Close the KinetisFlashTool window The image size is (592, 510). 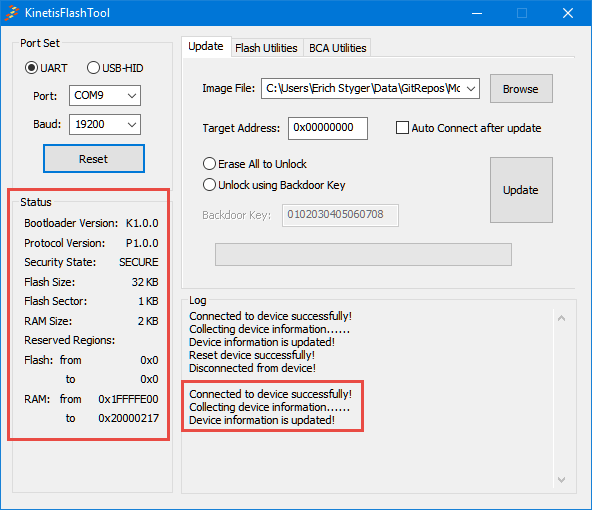(568, 13)
